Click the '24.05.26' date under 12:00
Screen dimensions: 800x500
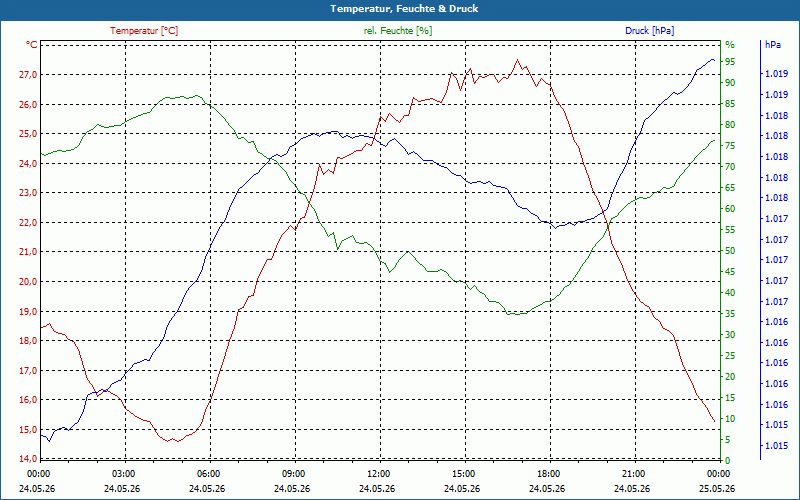click(x=377, y=489)
